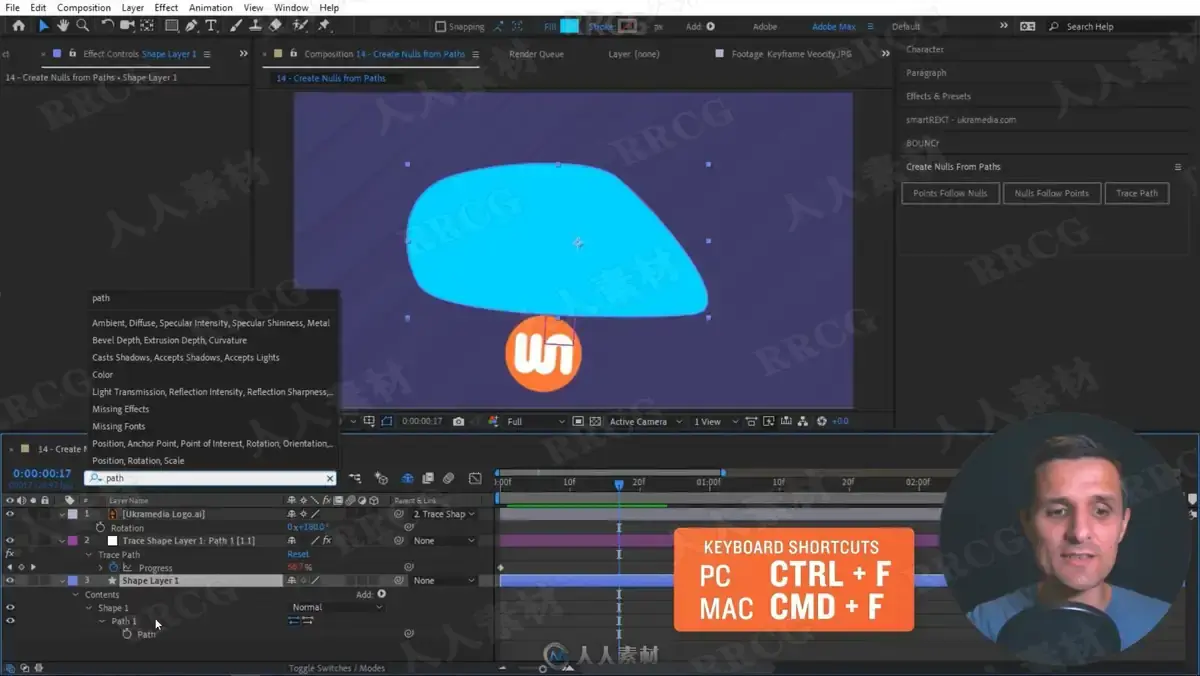Click Toggle Switches / Modes
Screen dimensions: 1200x676
pos(337,668)
